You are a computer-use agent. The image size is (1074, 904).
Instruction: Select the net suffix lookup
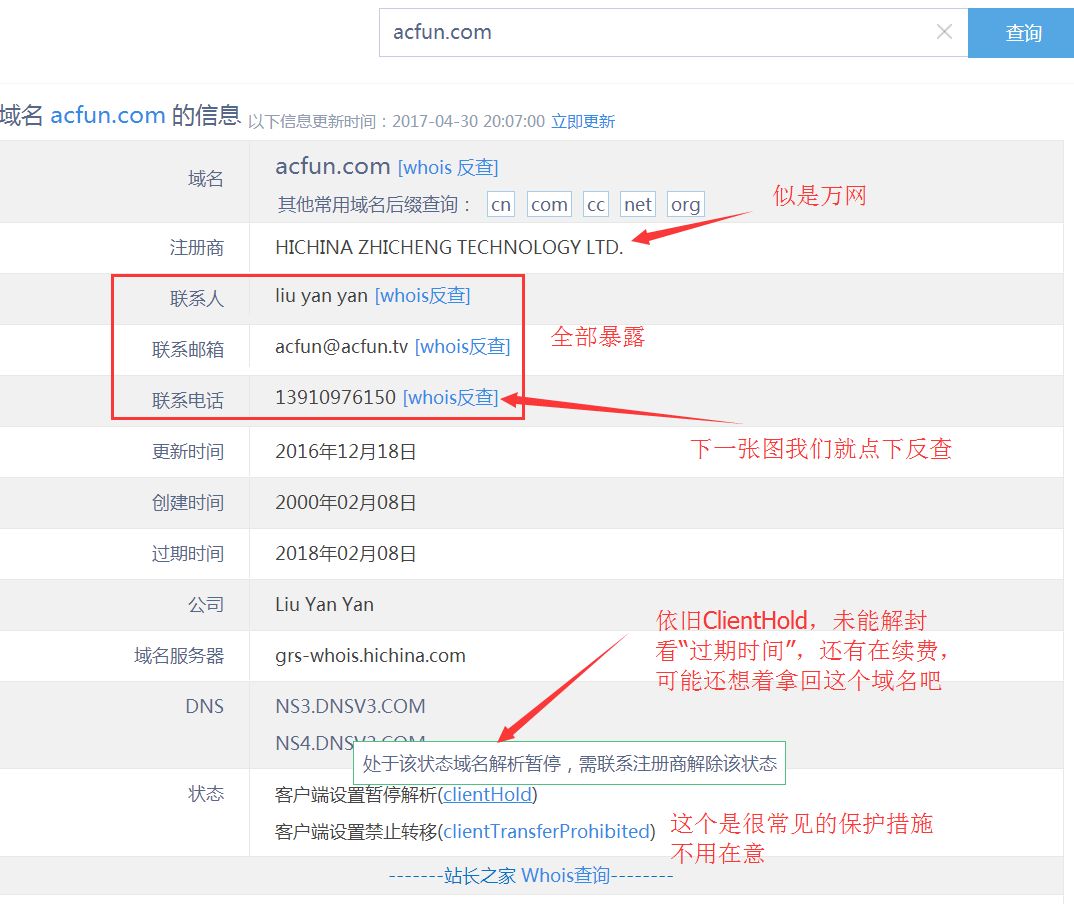(637, 204)
